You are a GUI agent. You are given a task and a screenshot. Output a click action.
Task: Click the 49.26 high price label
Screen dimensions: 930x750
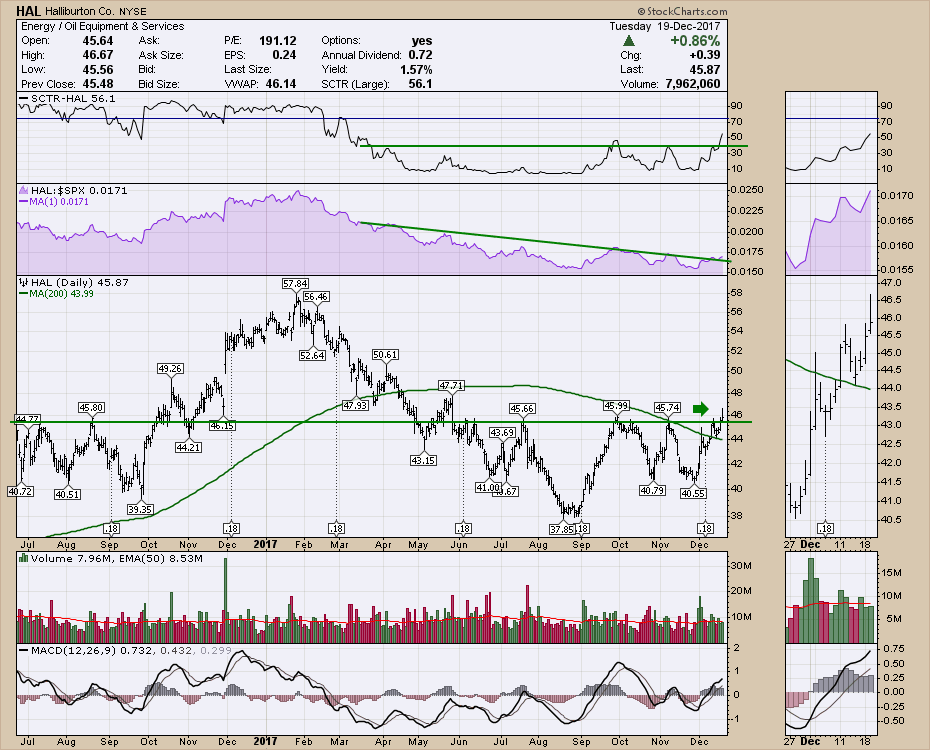(x=170, y=368)
